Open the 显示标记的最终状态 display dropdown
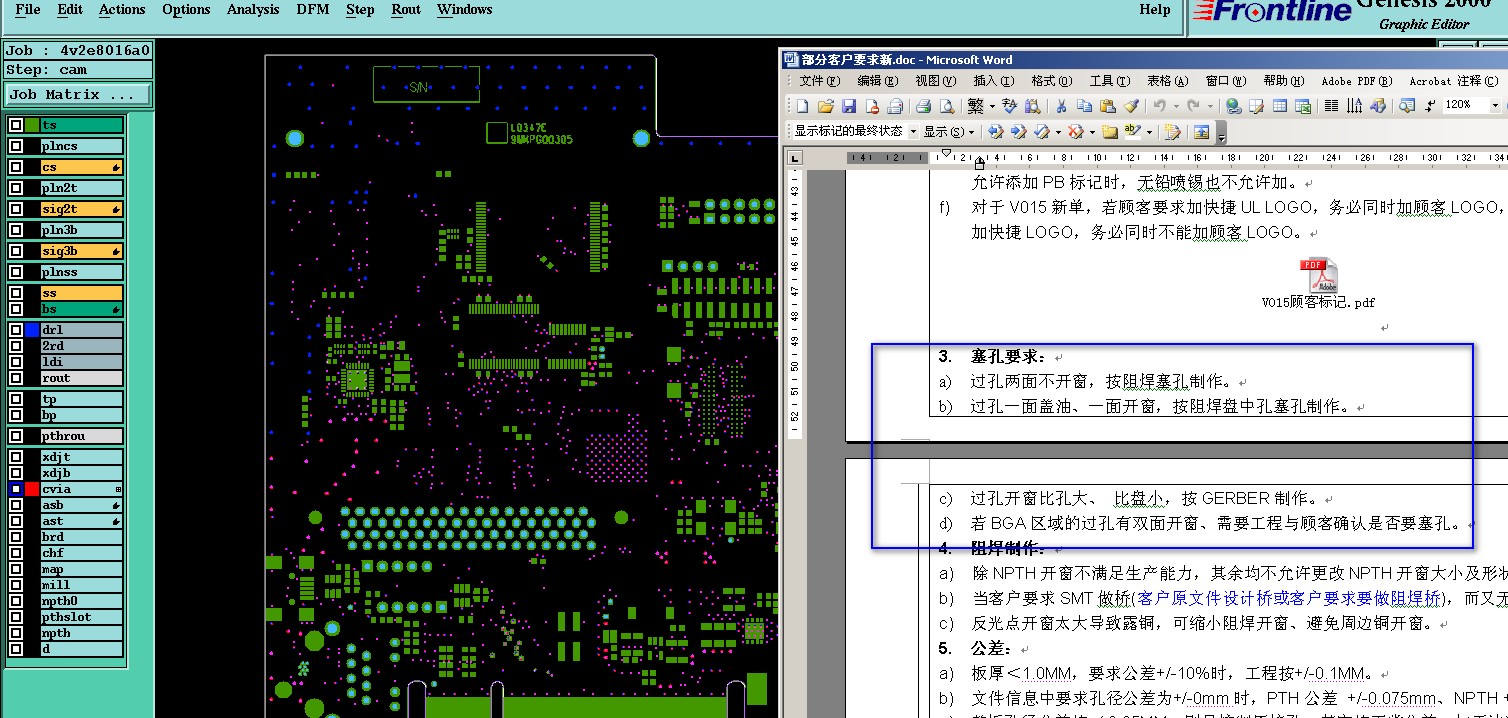The width and height of the screenshot is (1508, 718). point(913,132)
